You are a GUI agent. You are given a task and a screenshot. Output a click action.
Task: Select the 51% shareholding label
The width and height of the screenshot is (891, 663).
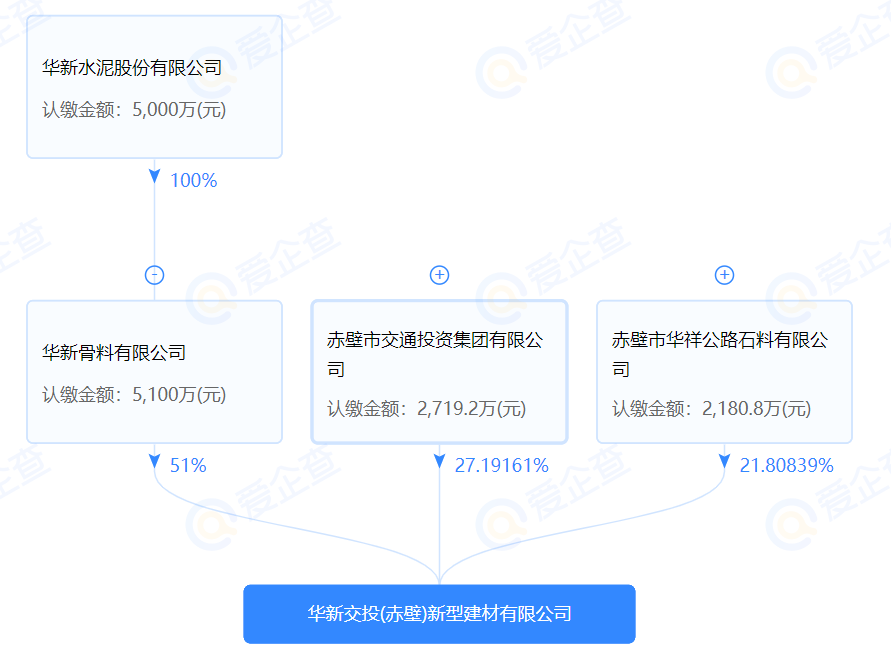click(188, 465)
